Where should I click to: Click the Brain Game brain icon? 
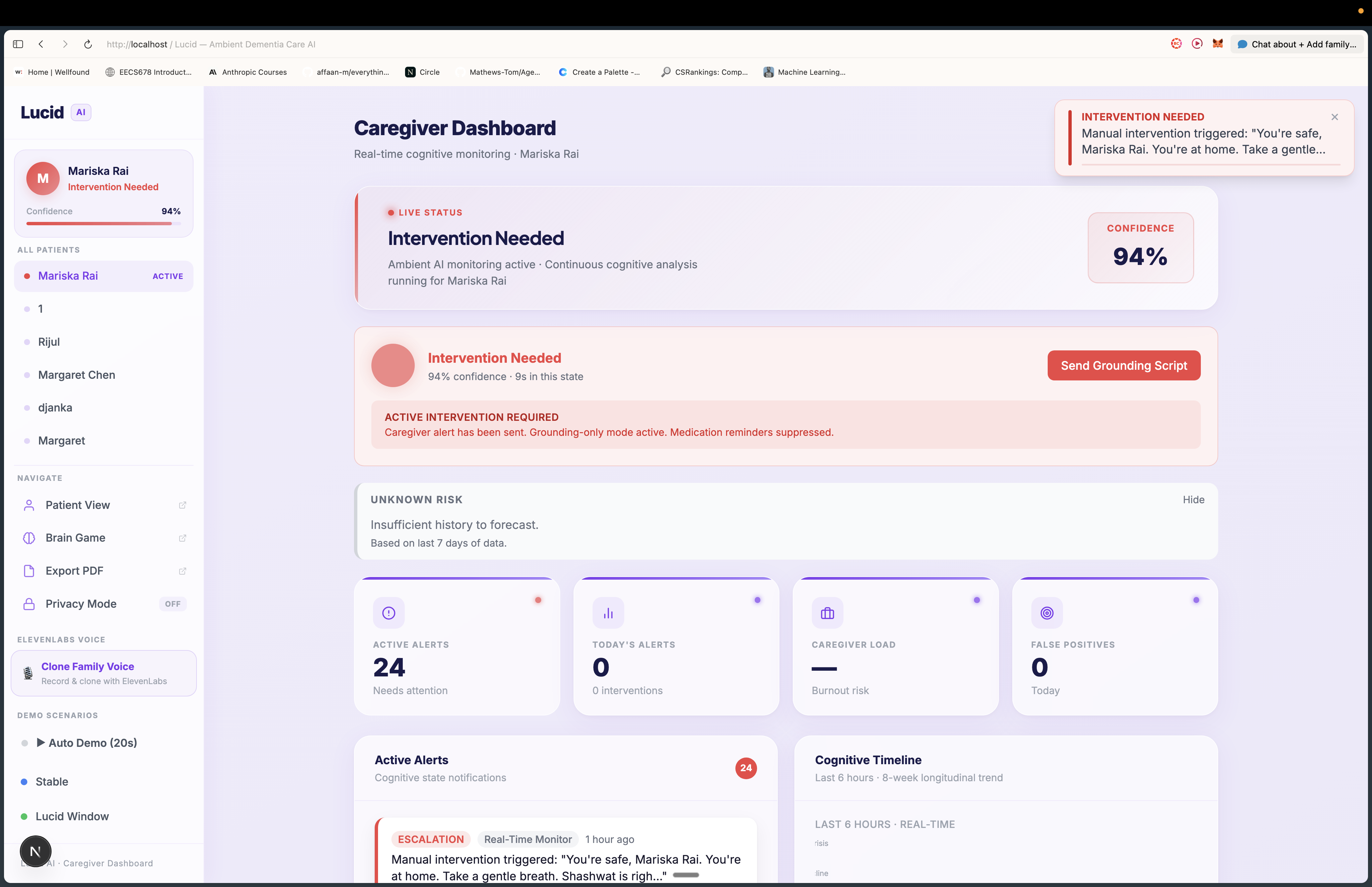29,538
